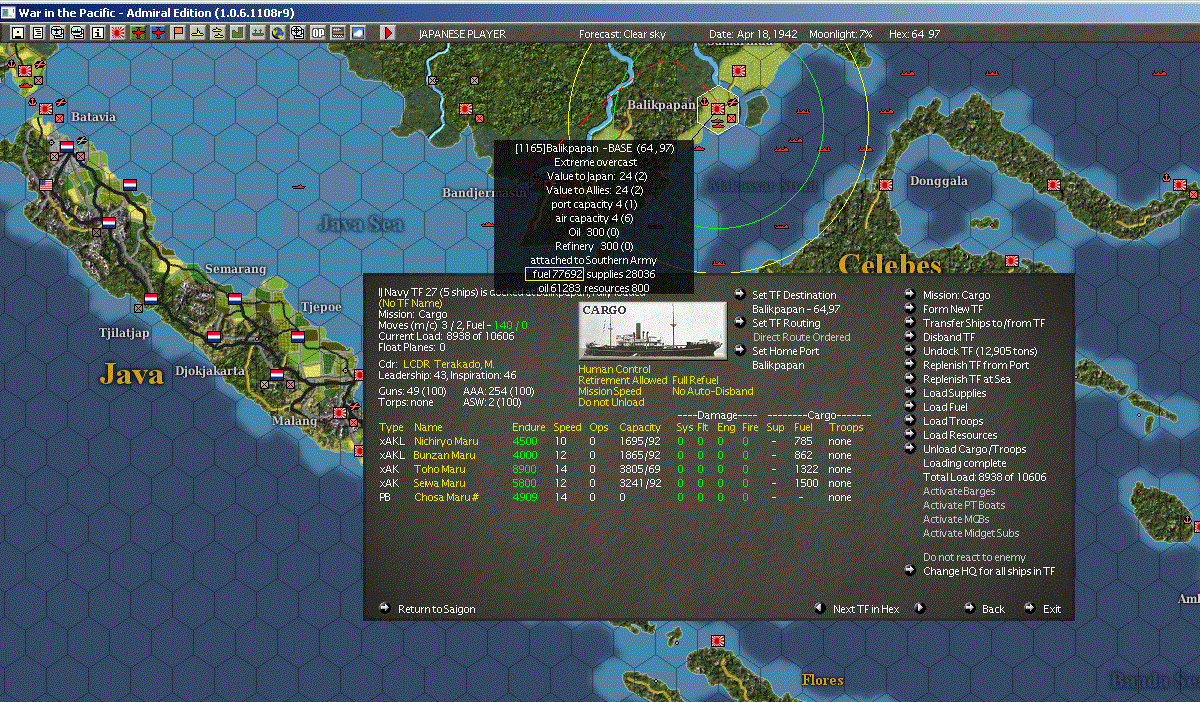Screen dimensions: 1200x702
Task: Choose Replenish TF at Sea
Action: tap(967, 379)
